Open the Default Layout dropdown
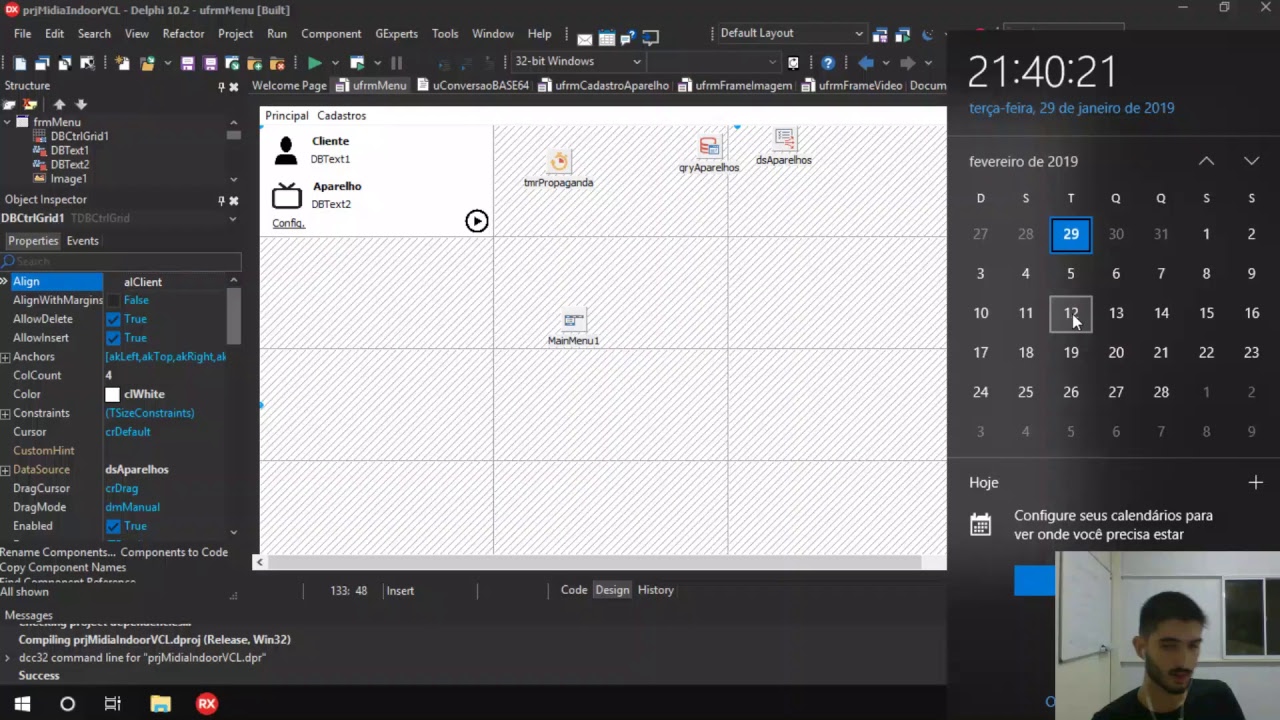The width and height of the screenshot is (1280, 720). (x=791, y=33)
